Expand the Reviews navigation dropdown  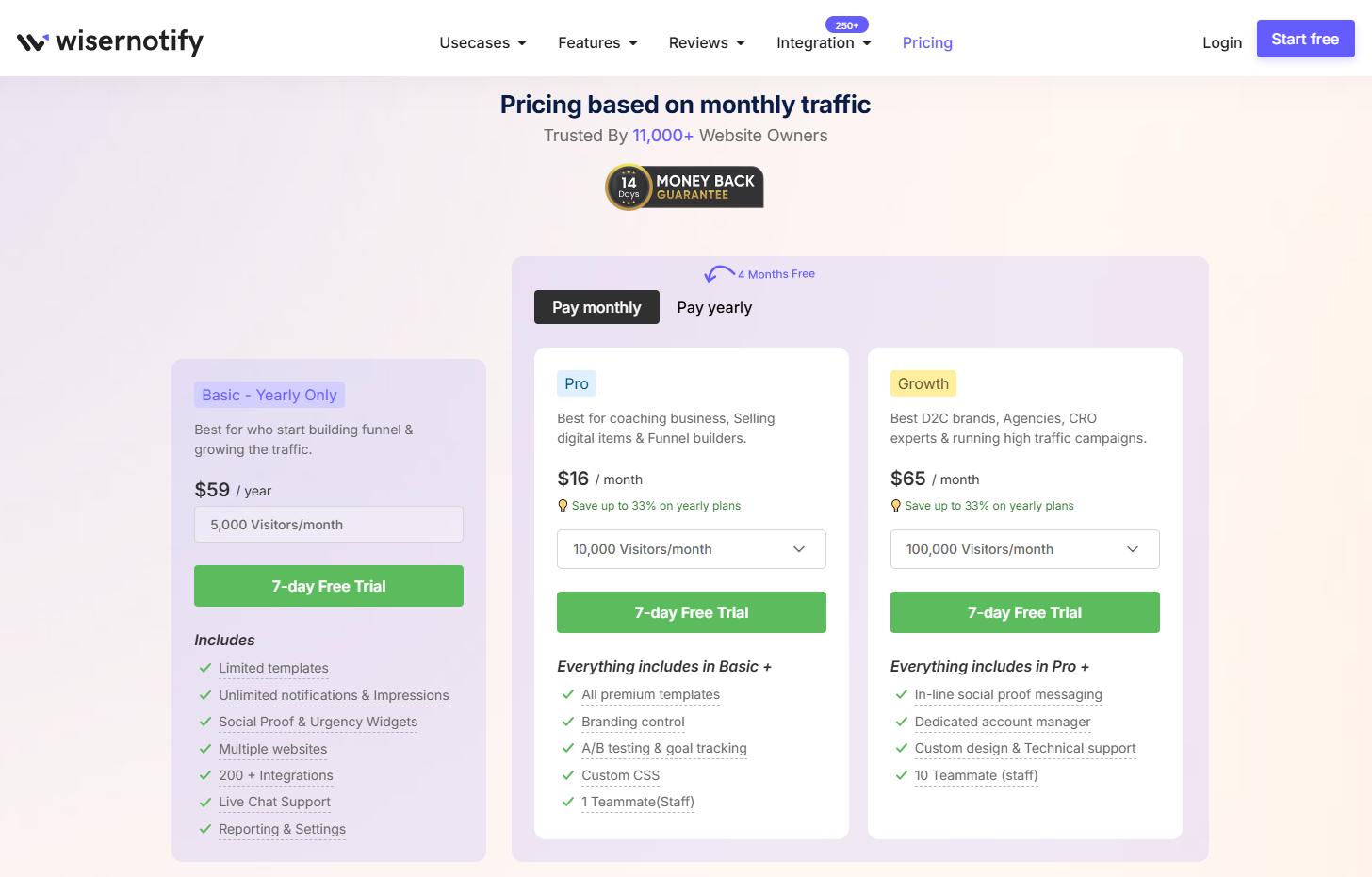tap(707, 42)
